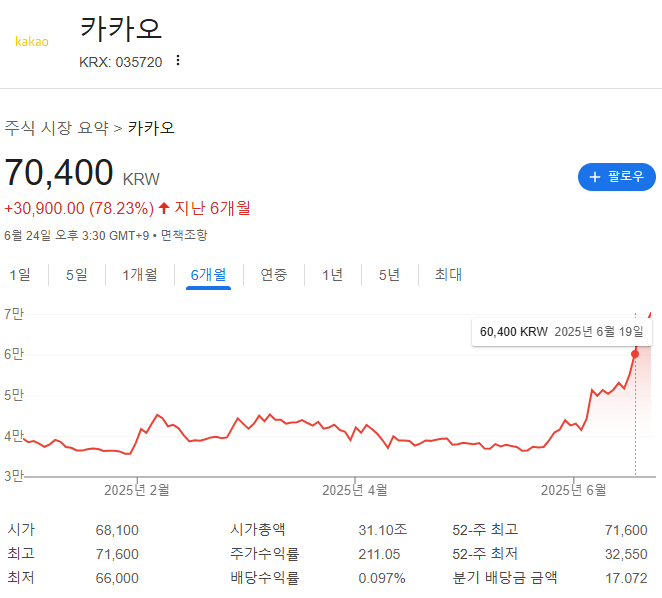Switch to the 연중 range tab
Viewport: 662px width, 598px height.
(274, 275)
